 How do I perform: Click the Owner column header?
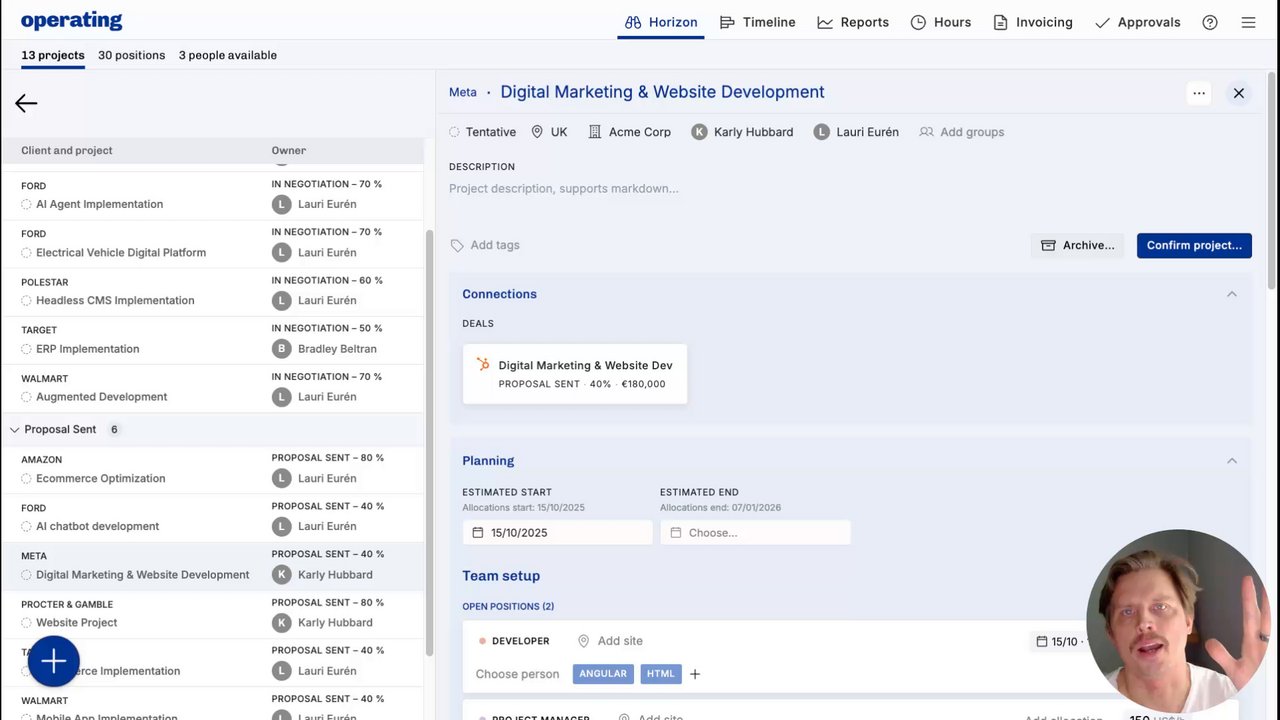coord(289,151)
